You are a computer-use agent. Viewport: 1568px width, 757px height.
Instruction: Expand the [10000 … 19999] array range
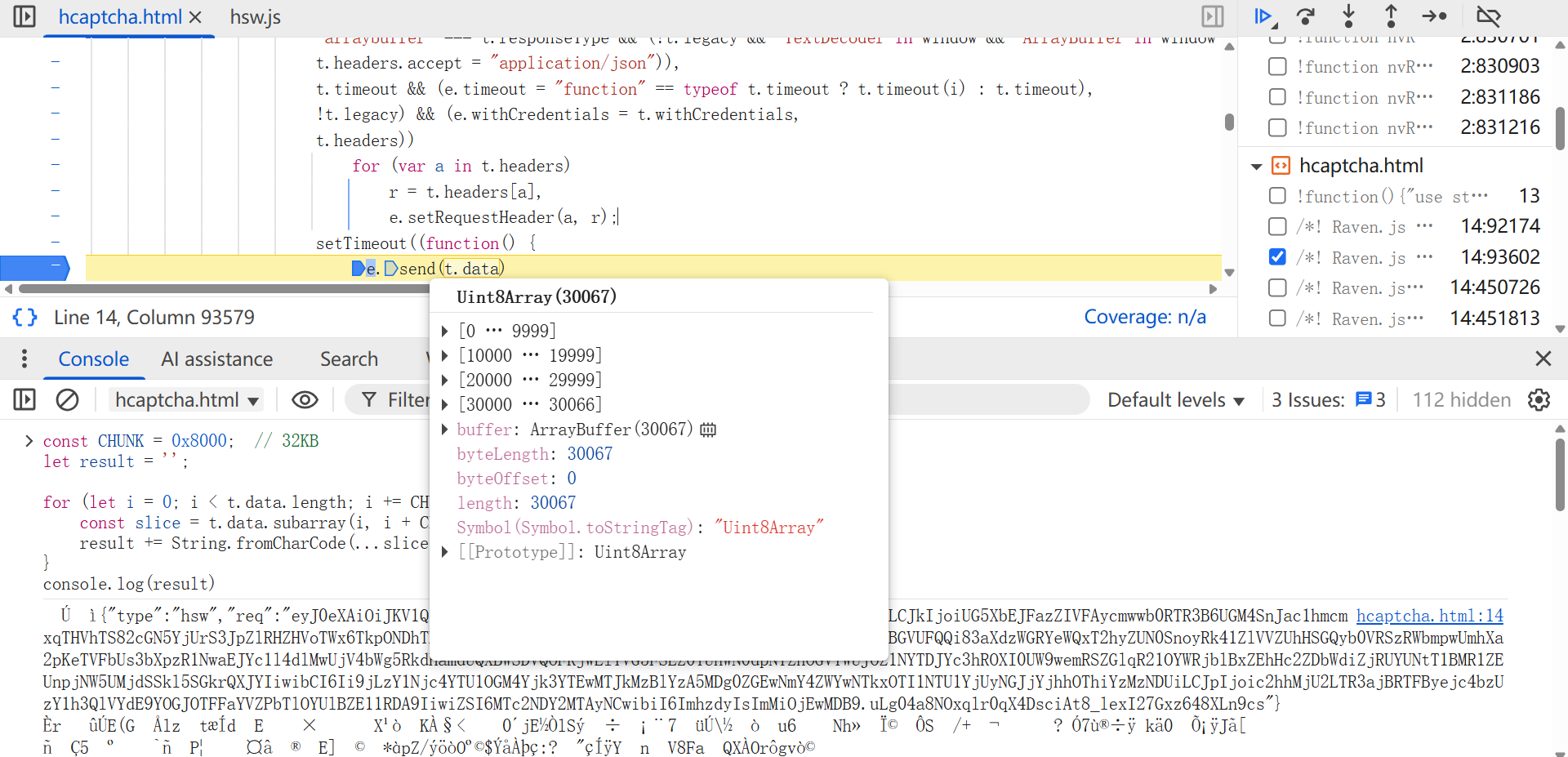[x=444, y=355]
